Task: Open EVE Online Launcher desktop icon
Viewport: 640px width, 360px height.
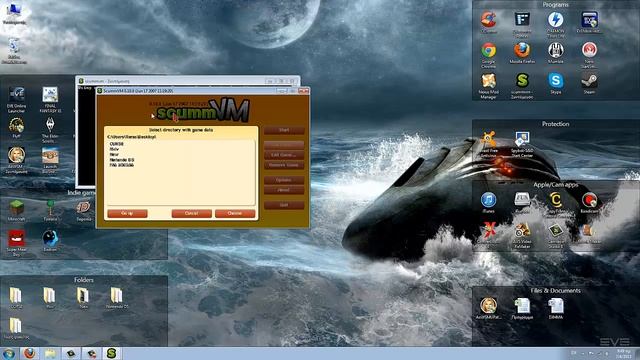Action: point(16,99)
